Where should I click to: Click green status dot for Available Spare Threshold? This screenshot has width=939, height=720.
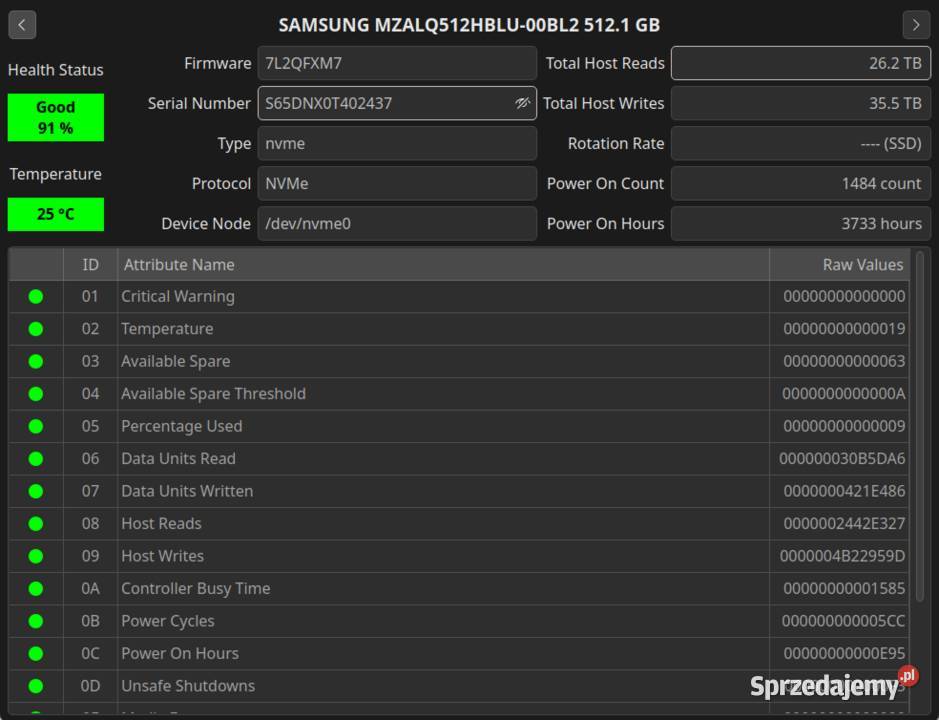(36, 394)
